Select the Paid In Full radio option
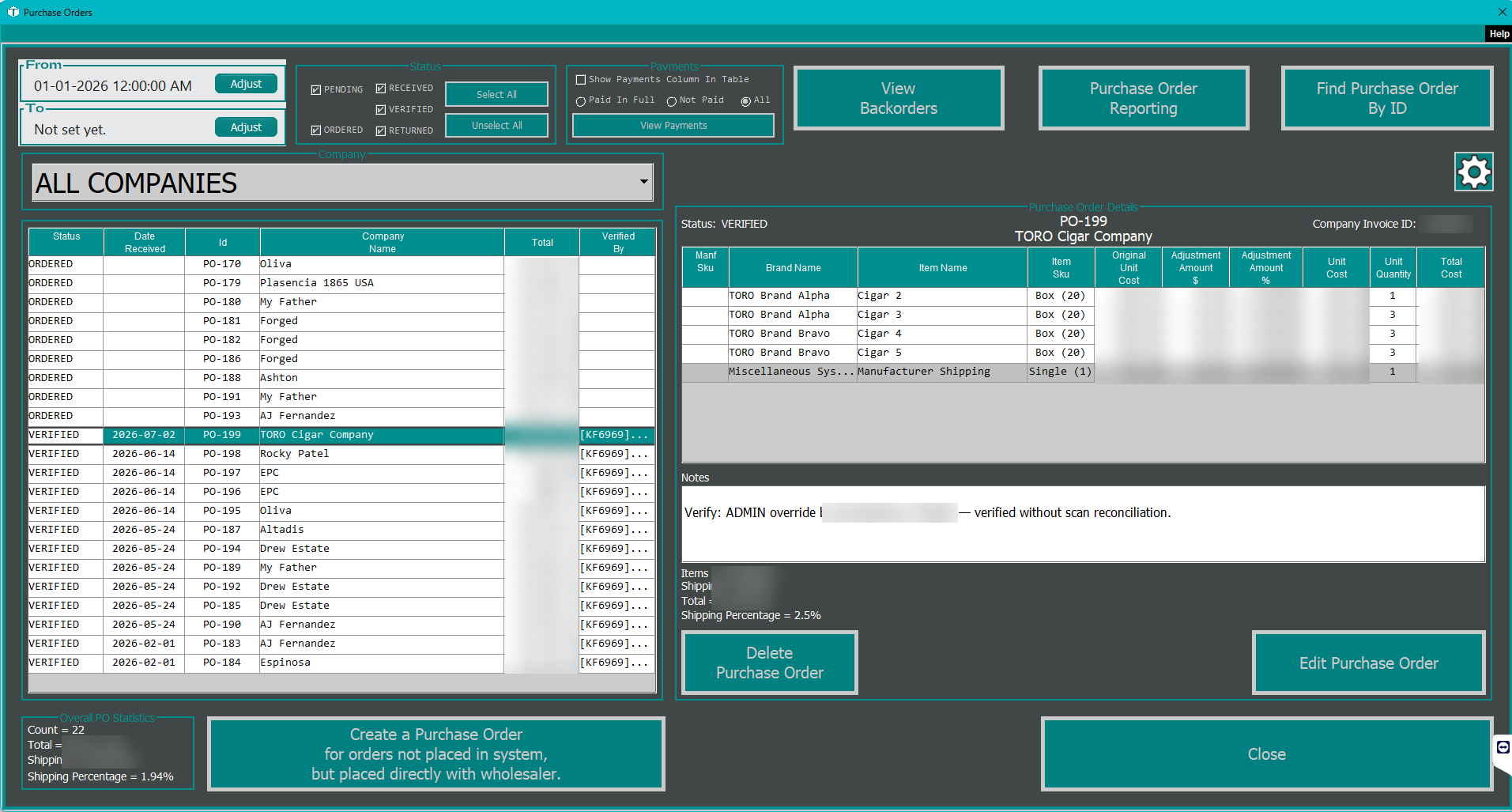This screenshot has width=1512, height=812. click(581, 100)
